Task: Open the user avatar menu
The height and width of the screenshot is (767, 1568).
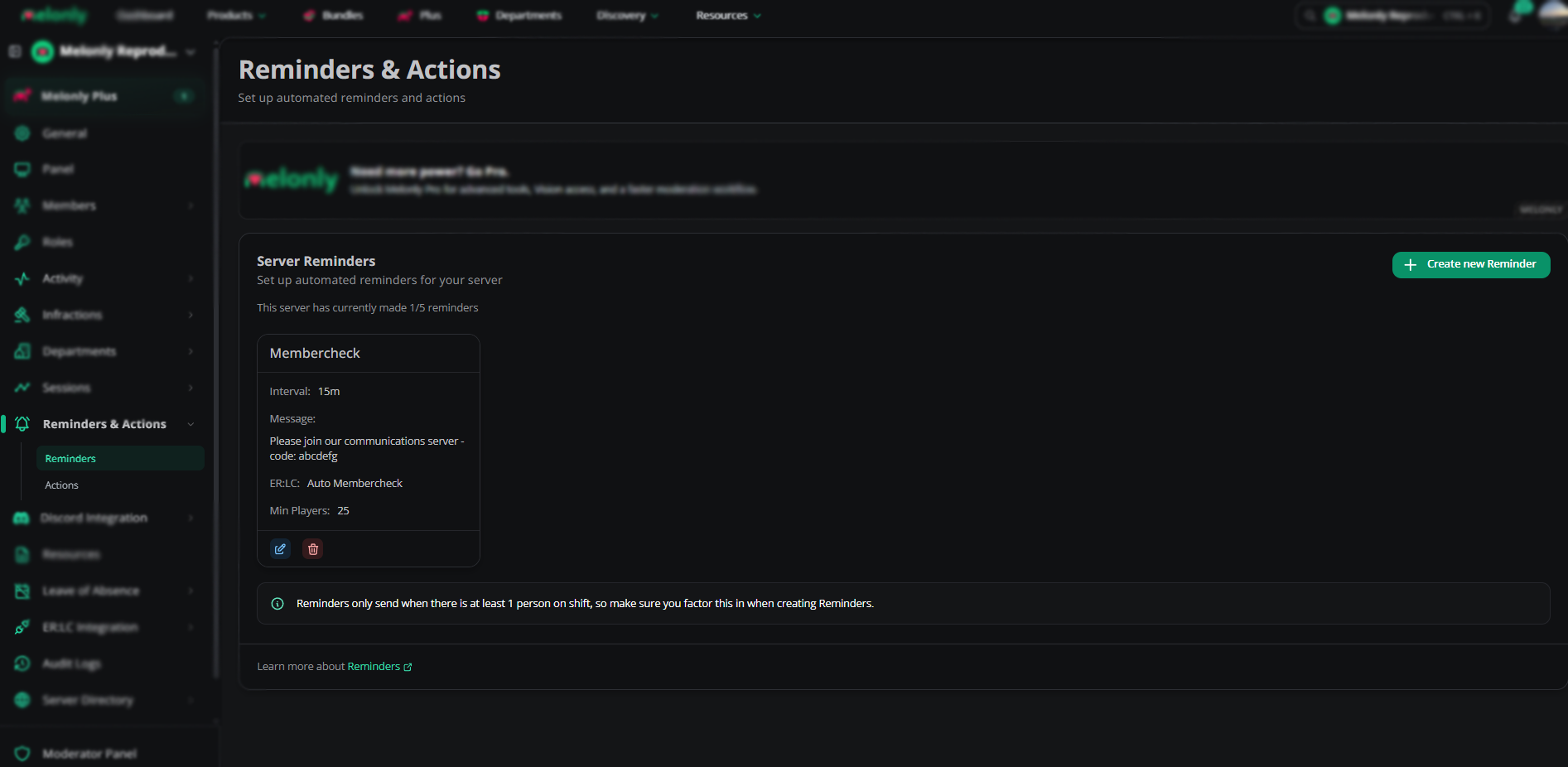Action: (1554, 14)
